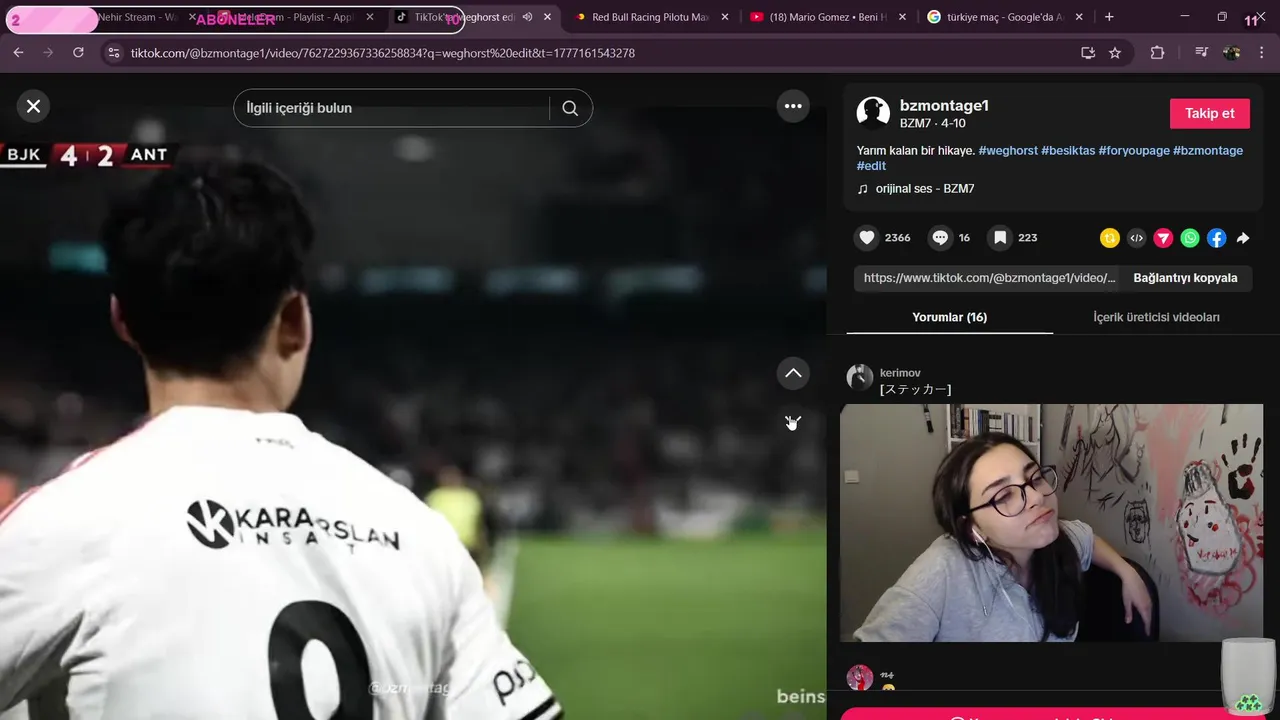Click the like count 2366
The height and width of the screenshot is (720, 1280).
(898, 238)
